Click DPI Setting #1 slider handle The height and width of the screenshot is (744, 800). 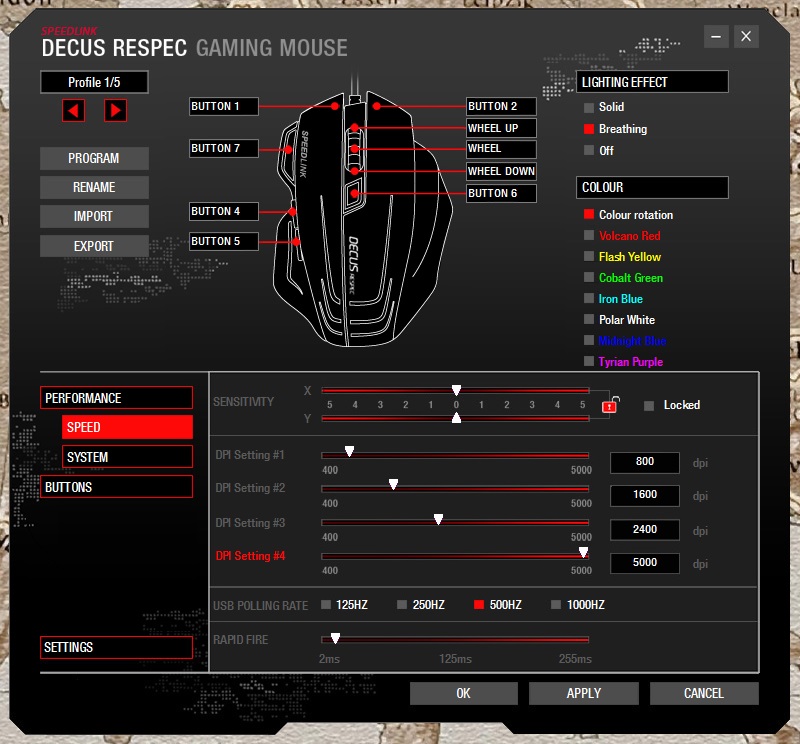(349, 451)
